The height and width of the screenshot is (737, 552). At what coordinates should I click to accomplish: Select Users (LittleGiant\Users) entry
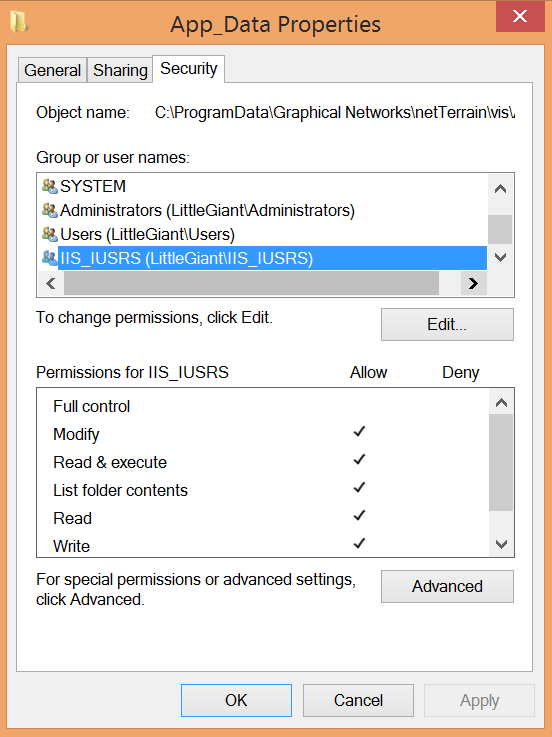click(147, 234)
